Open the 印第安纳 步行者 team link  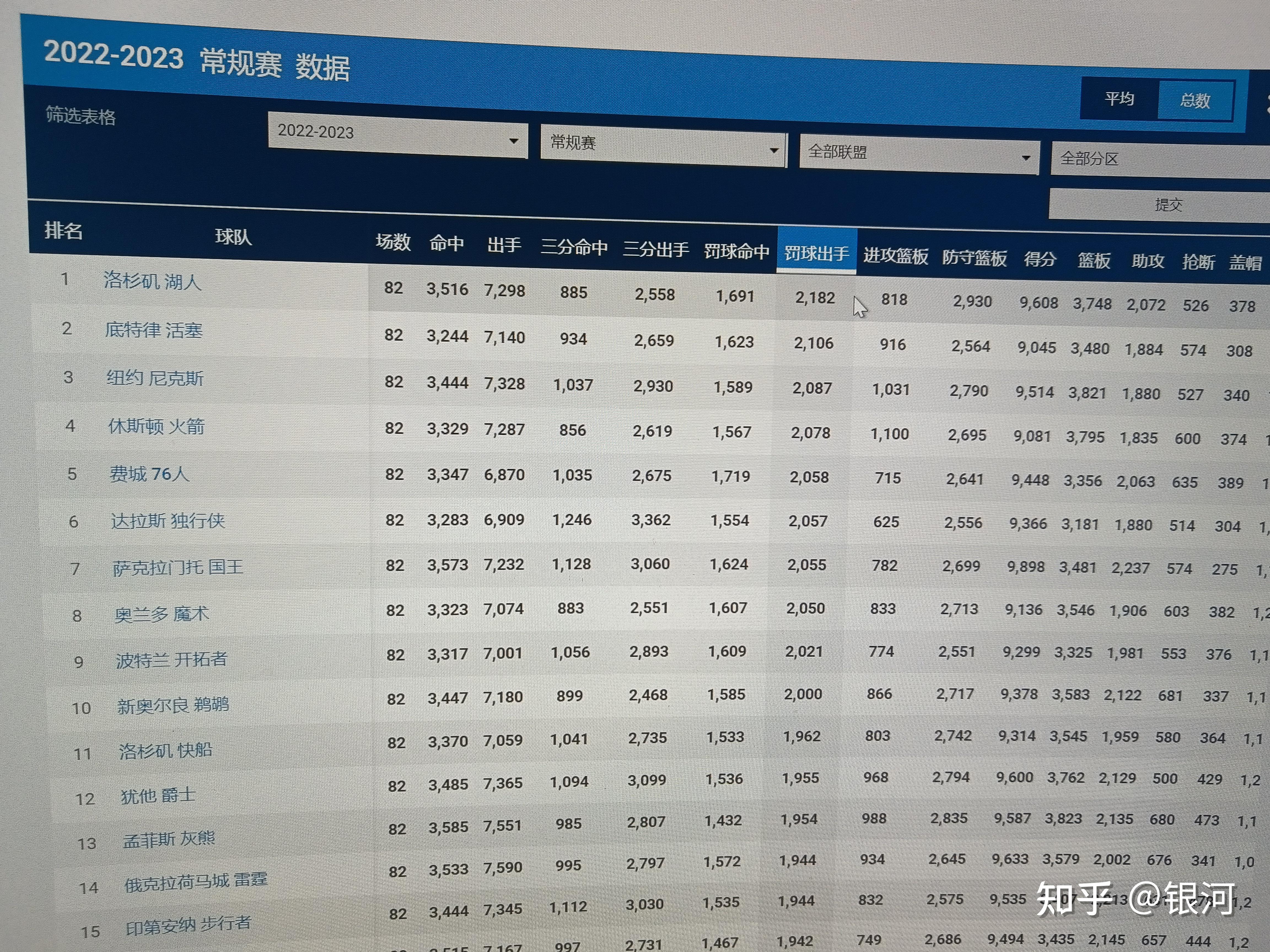pos(189,925)
